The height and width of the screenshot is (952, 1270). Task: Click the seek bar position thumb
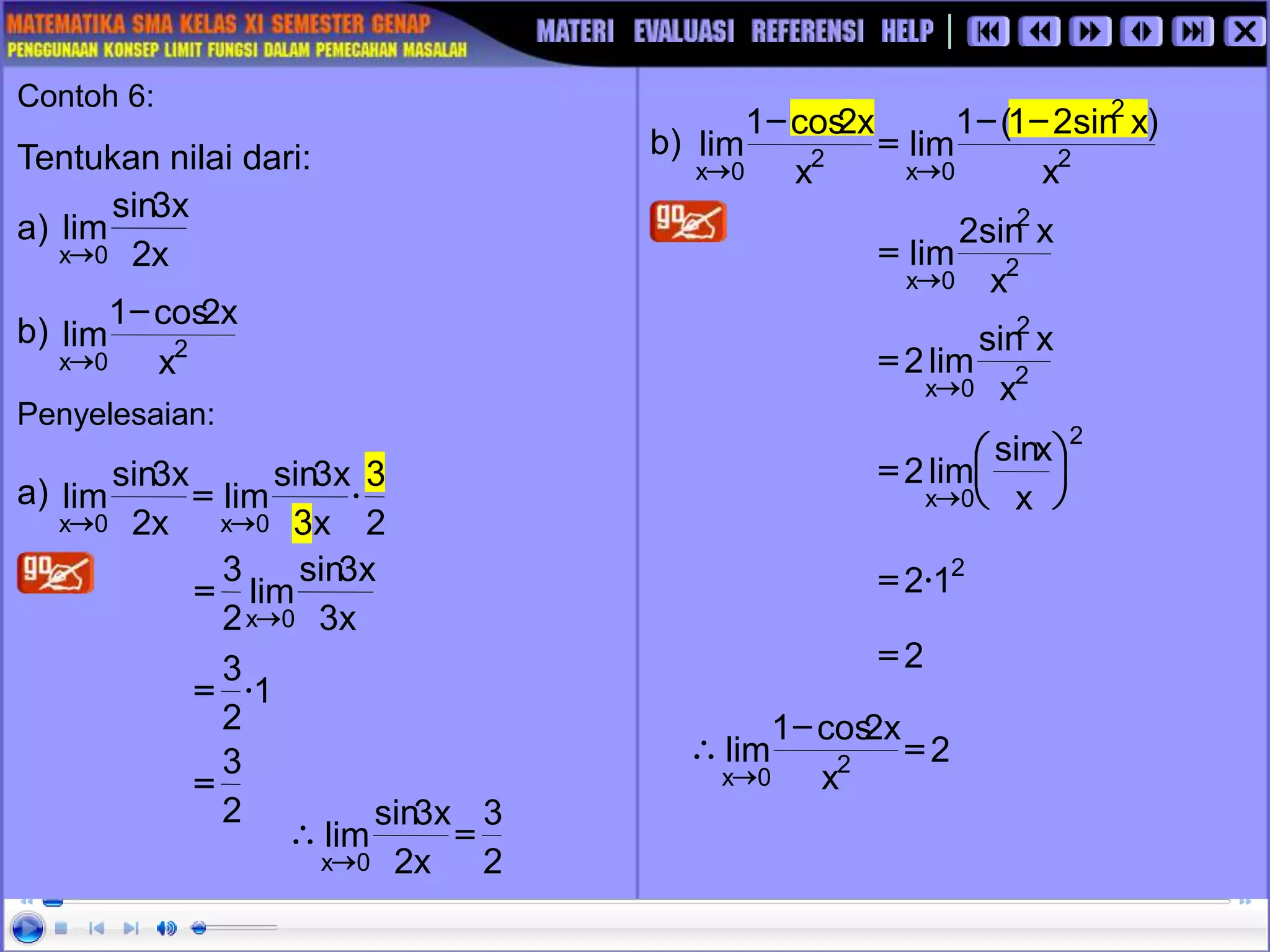52,902
